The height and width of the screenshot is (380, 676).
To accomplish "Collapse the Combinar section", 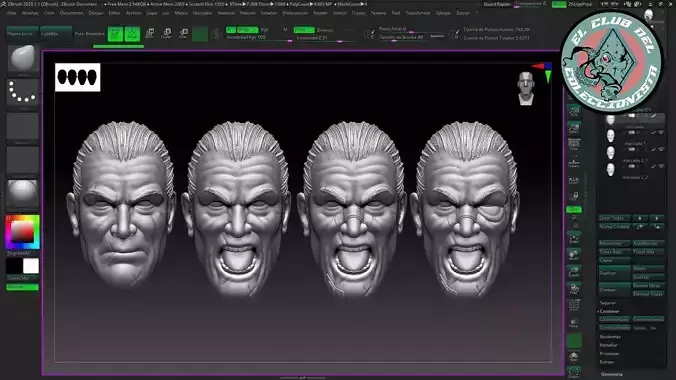I will [x=609, y=311].
